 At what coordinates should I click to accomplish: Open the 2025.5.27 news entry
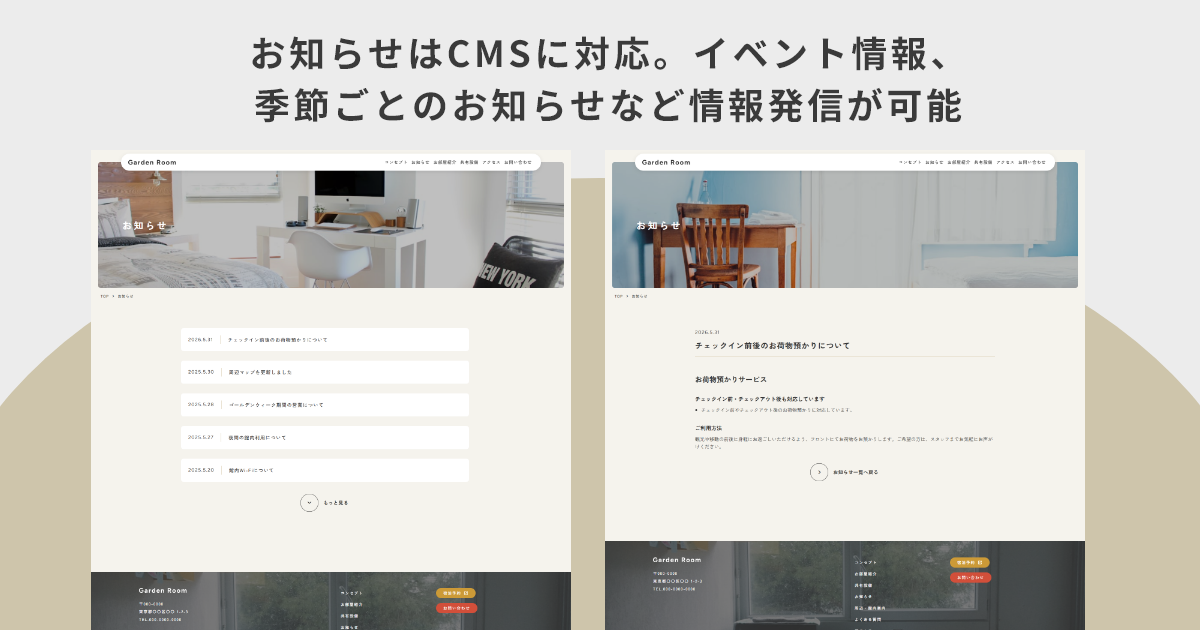325,437
